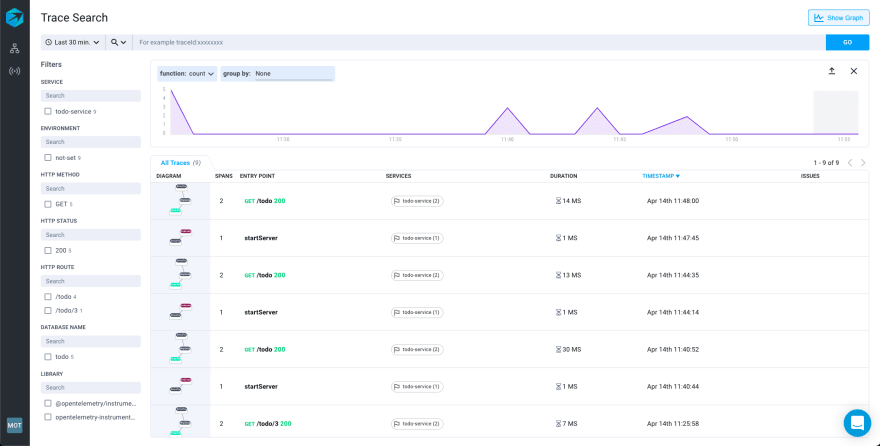Open the diagram thumbnail for the 11:48:00 trace
The height and width of the screenshot is (446, 880).
pyautogui.click(x=180, y=200)
